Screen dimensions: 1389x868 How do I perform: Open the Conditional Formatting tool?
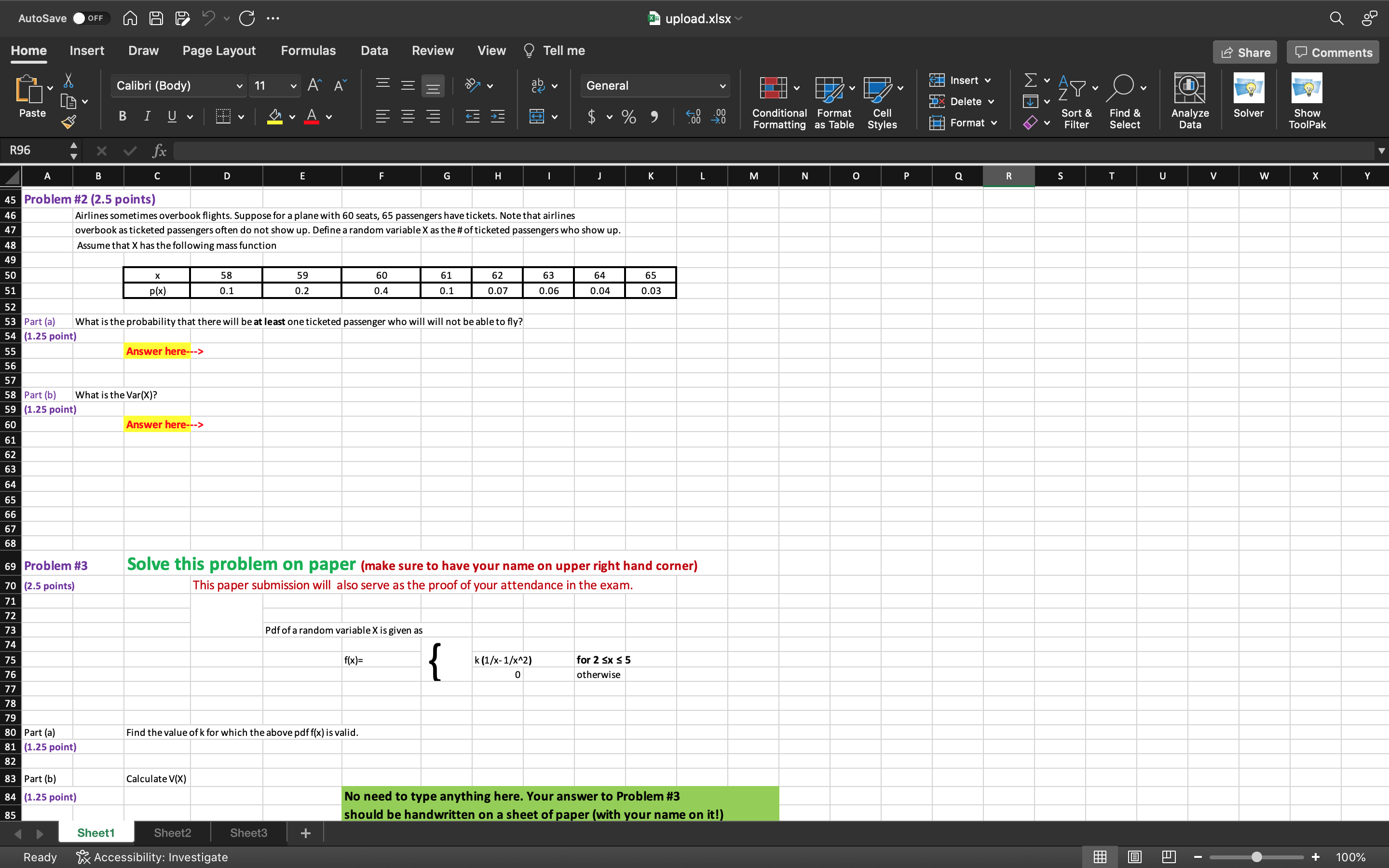(x=778, y=102)
